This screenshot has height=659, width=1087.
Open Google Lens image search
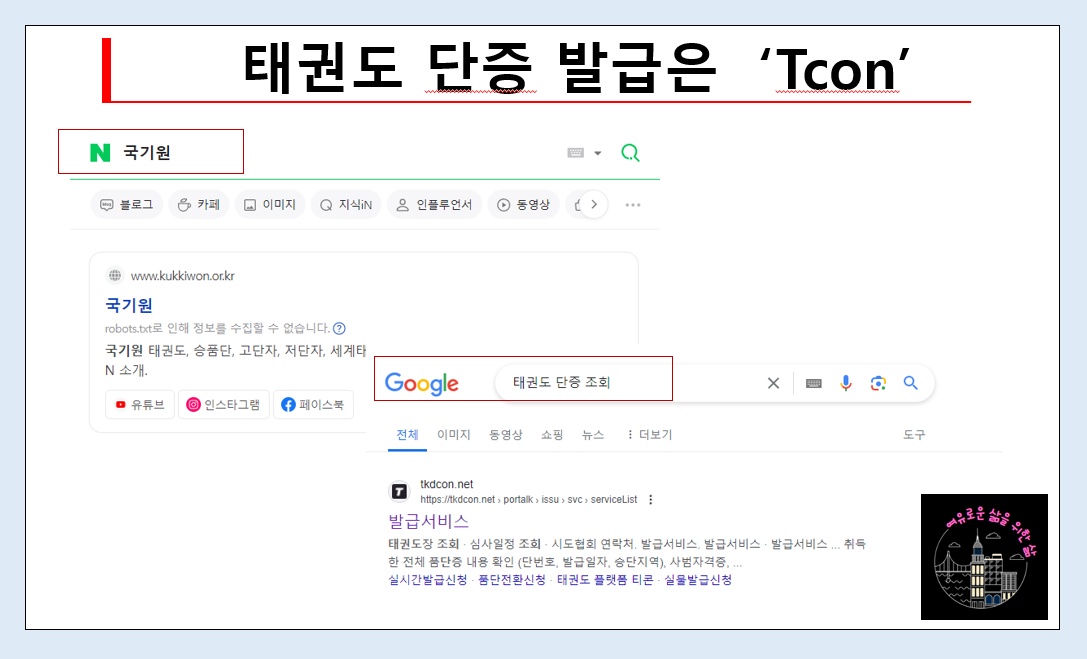pos(879,382)
